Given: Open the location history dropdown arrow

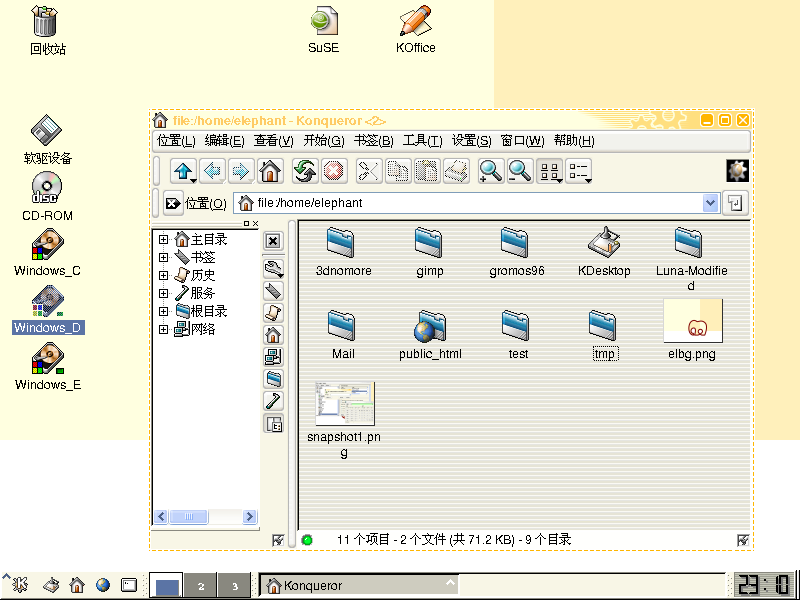Looking at the screenshot, I should 710,203.
